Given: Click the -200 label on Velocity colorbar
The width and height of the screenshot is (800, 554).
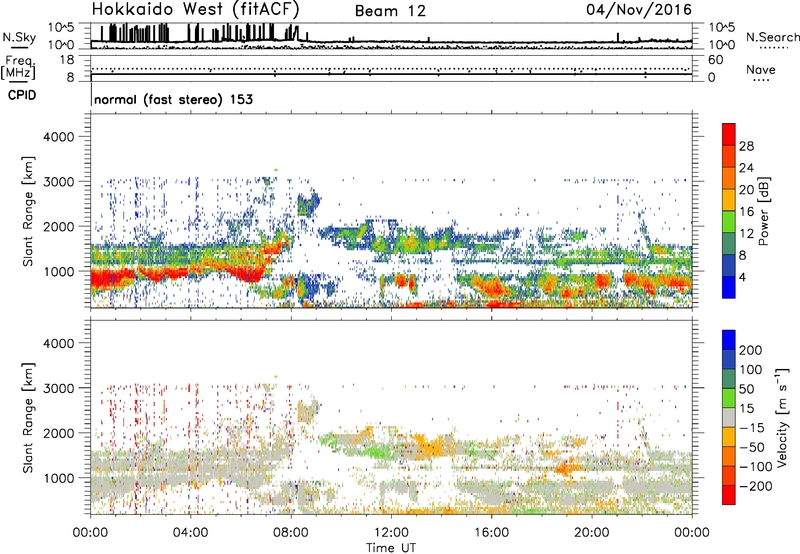Looking at the screenshot, I should (x=755, y=486).
